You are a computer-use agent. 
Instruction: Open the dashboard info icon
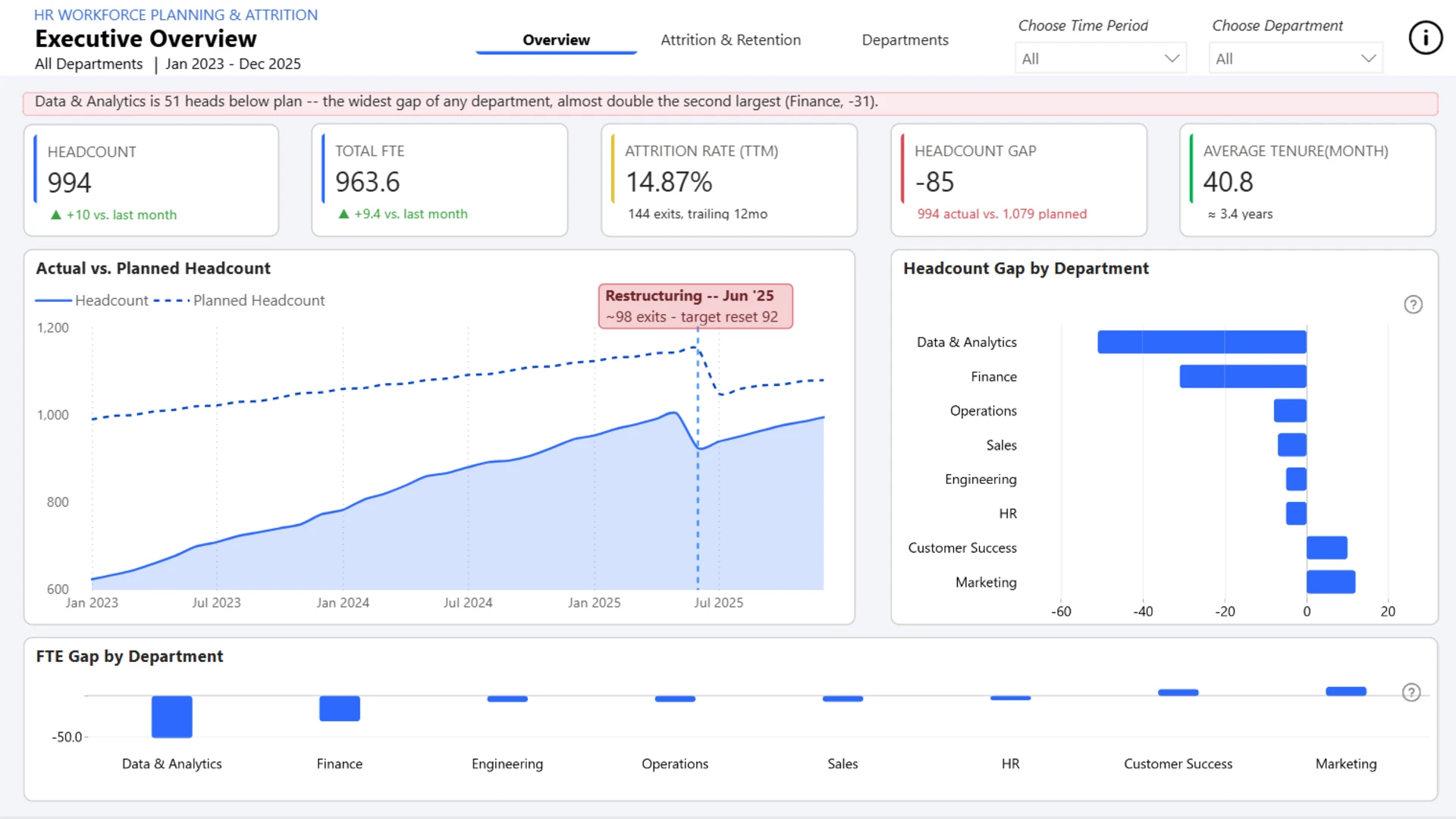coord(1425,38)
